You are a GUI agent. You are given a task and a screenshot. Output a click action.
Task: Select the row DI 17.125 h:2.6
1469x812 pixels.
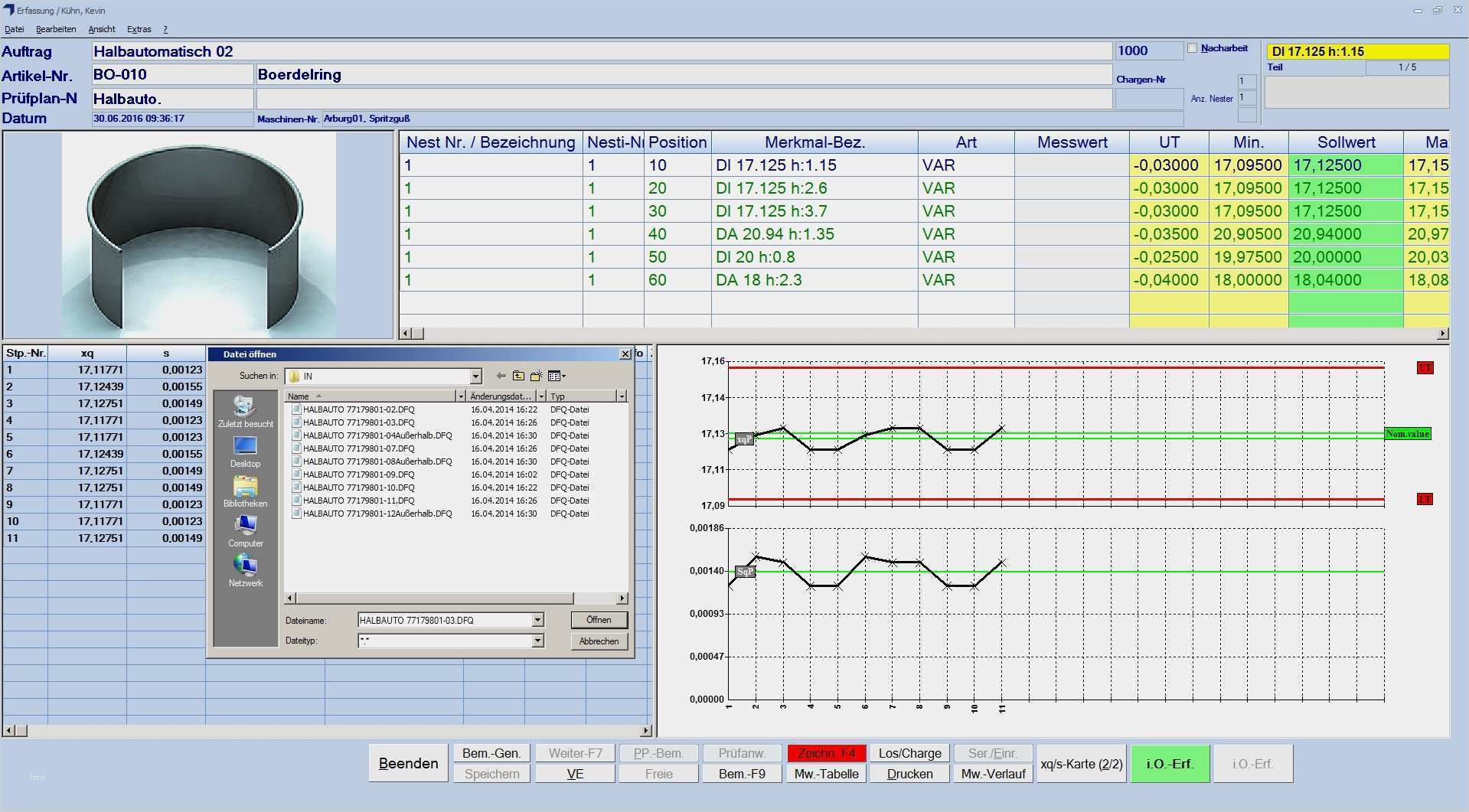tap(924, 188)
